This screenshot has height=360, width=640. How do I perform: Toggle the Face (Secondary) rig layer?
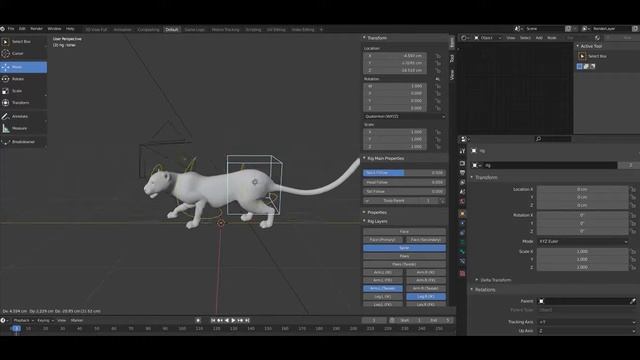click(x=426, y=240)
